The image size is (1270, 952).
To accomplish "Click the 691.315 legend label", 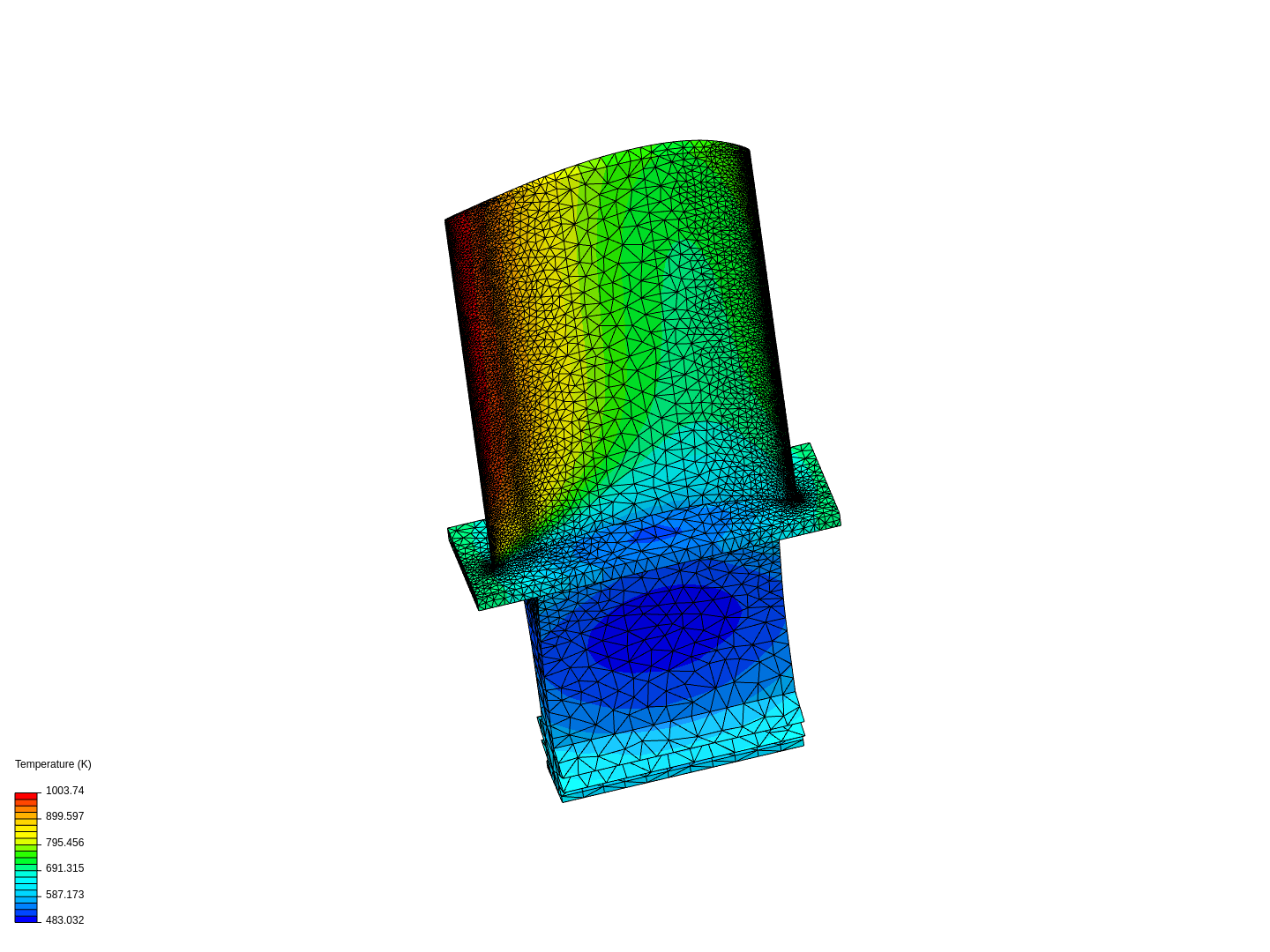I will click(64, 868).
